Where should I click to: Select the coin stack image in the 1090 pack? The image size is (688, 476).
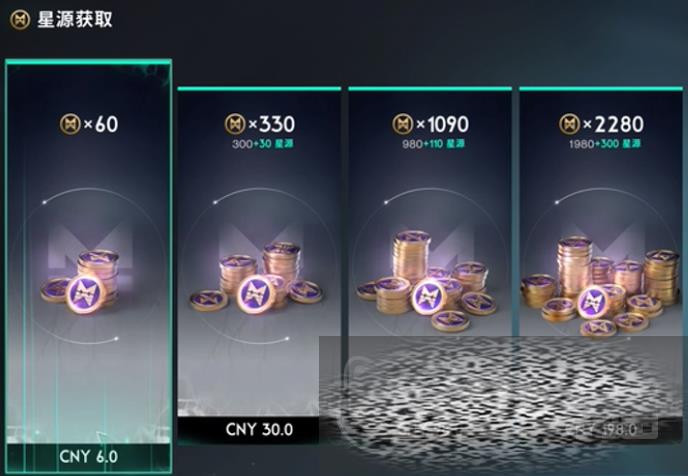pyautogui.click(x=427, y=281)
